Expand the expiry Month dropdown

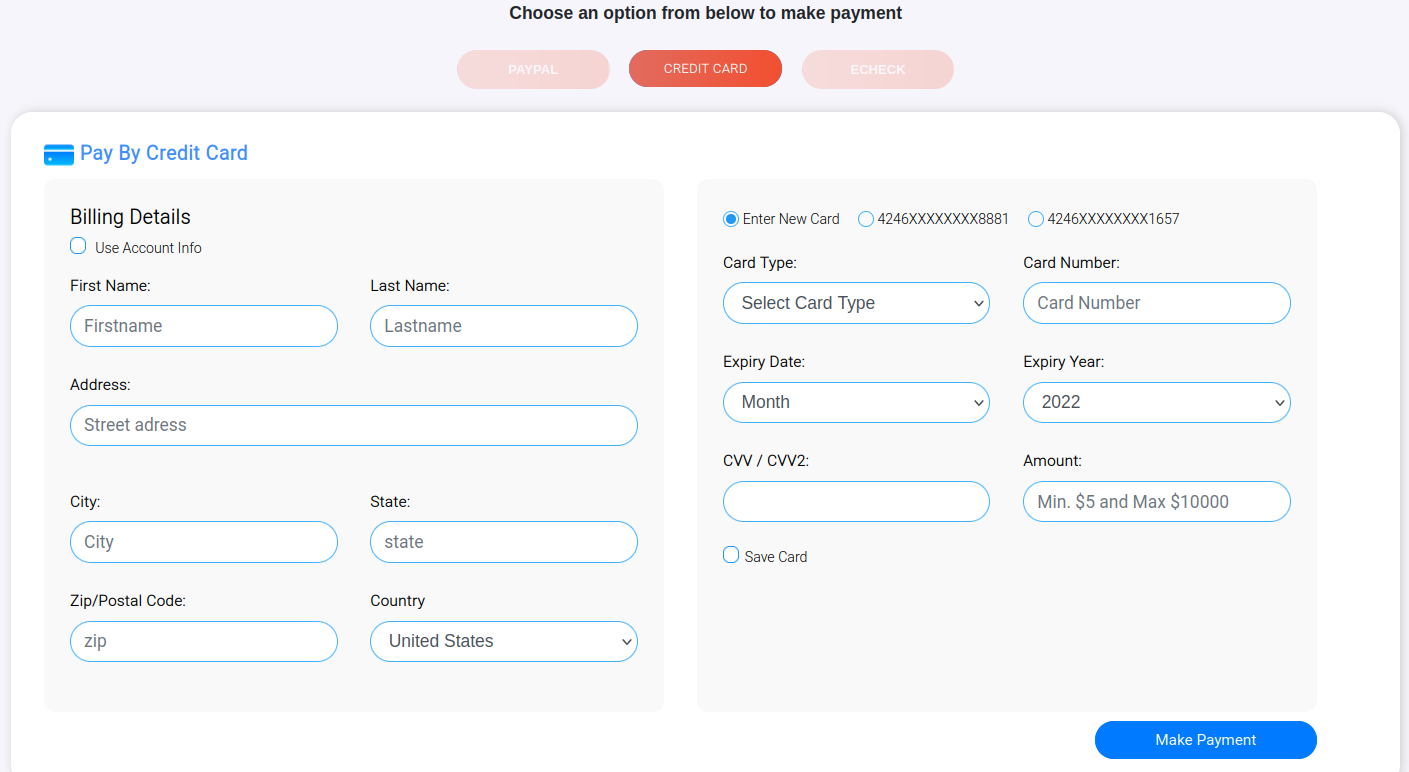click(x=856, y=402)
